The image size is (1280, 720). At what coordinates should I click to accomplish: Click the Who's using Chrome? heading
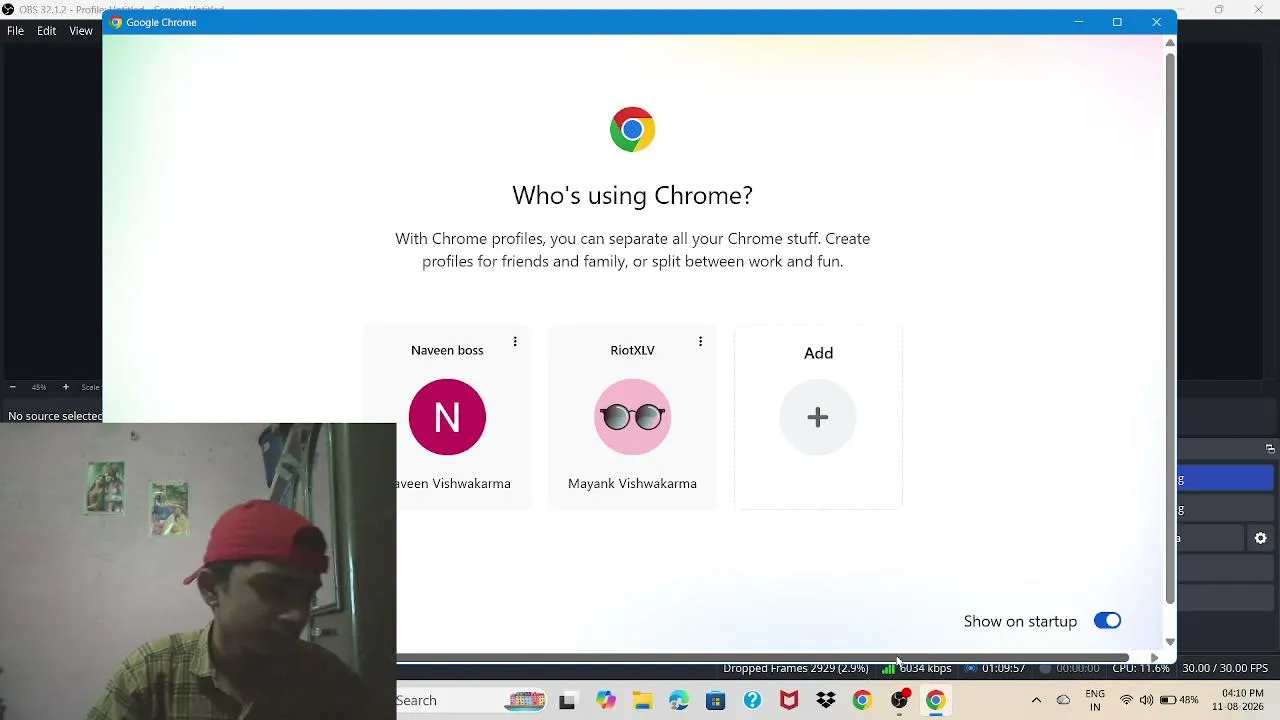pyautogui.click(x=632, y=195)
